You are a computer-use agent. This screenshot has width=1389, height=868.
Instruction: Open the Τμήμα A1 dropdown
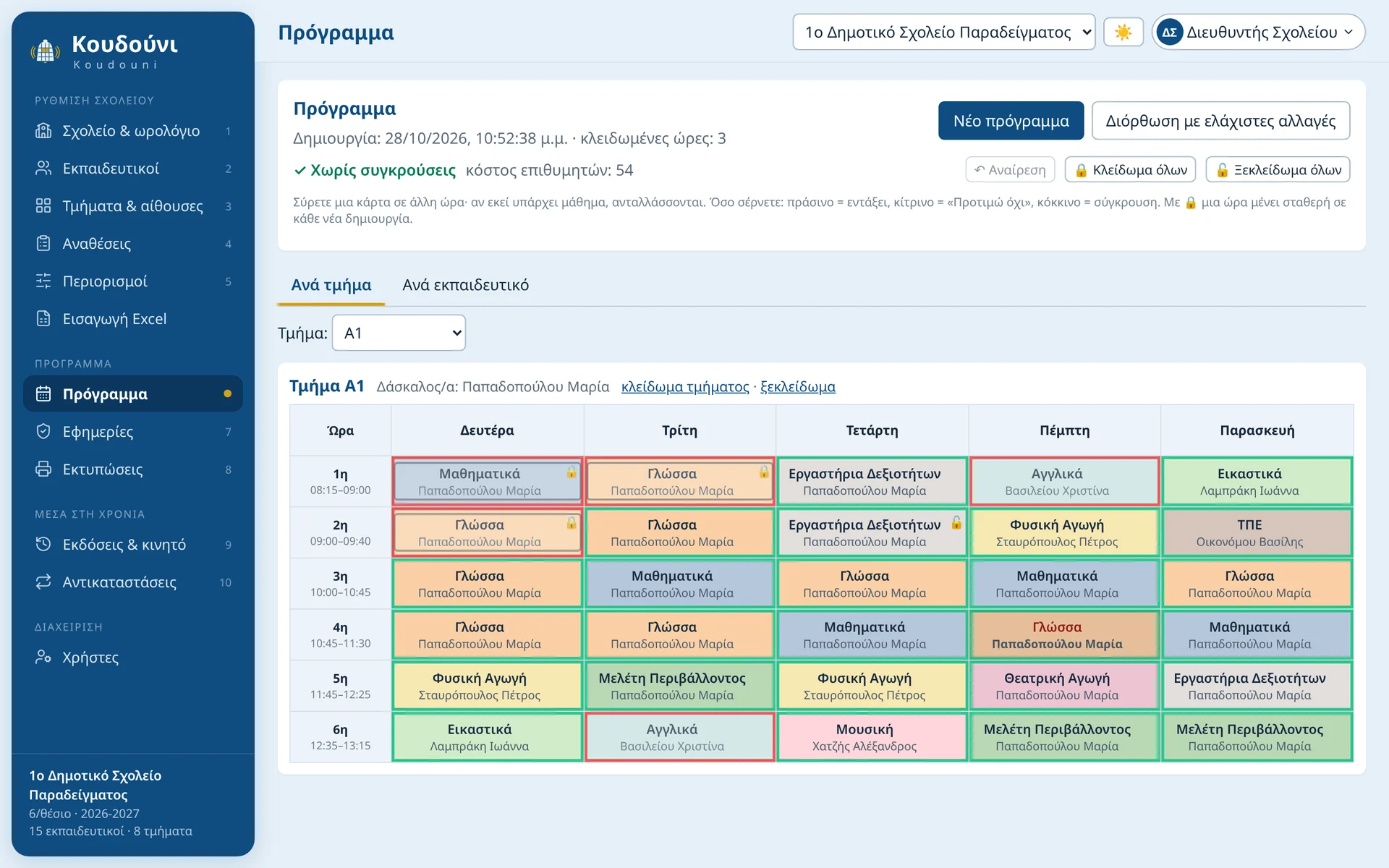coord(399,333)
